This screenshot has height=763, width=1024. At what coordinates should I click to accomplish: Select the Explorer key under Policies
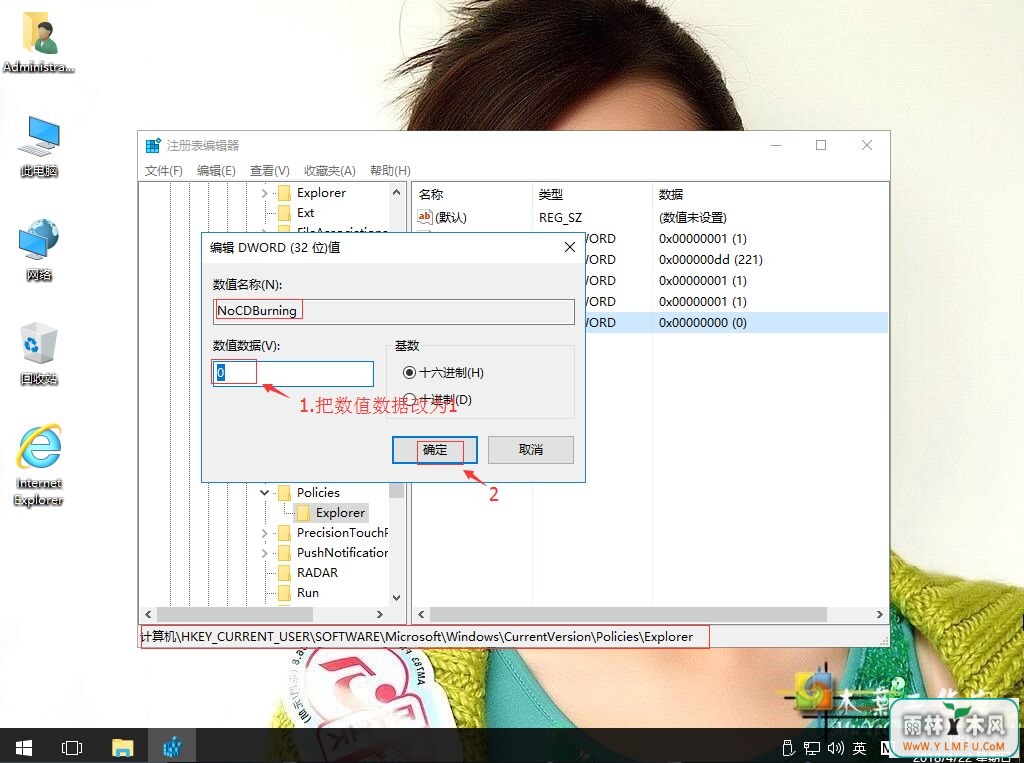tap(340, 513)
